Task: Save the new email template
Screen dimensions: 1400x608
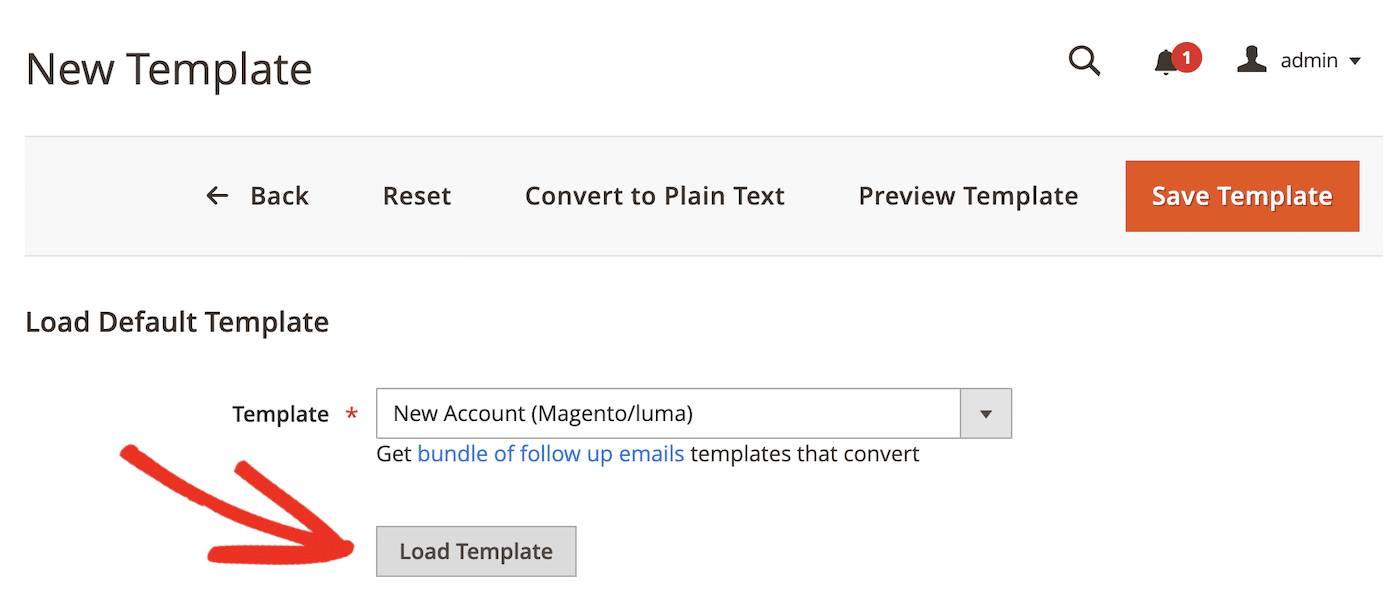Action: coord(1241,196)
